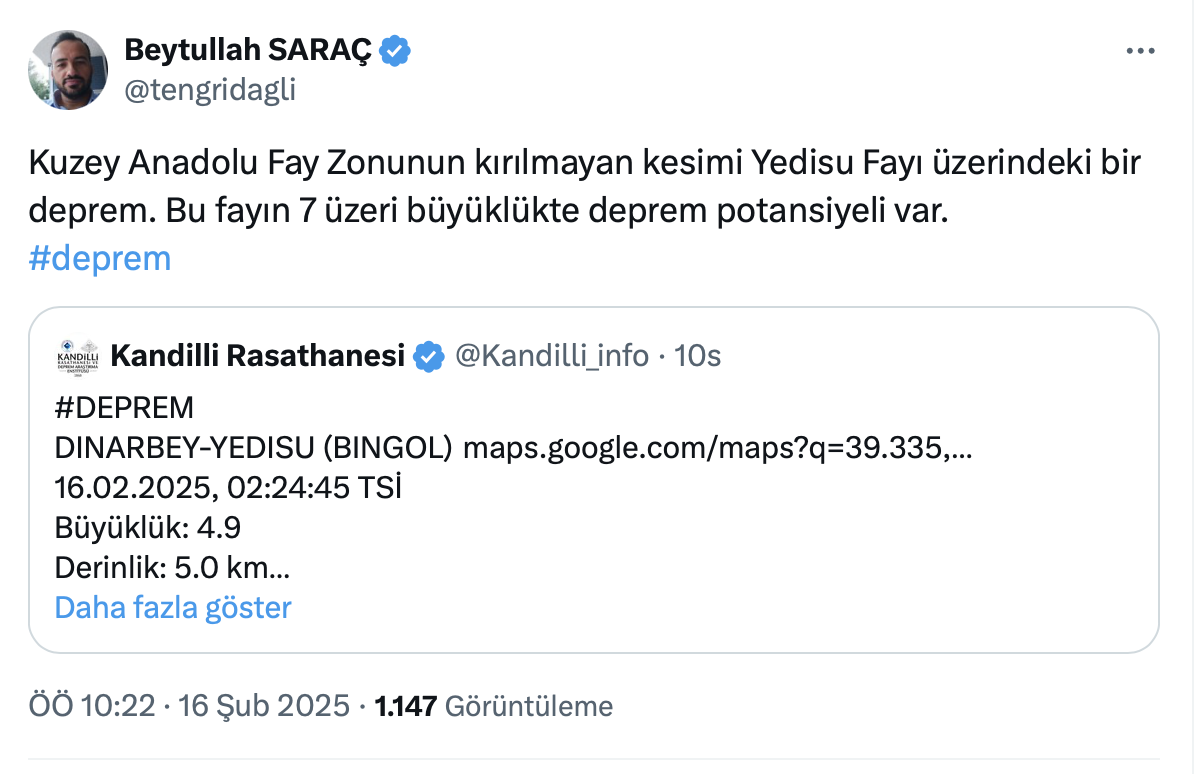Click the Derinlik: 5.0 km line

point(172,567)
